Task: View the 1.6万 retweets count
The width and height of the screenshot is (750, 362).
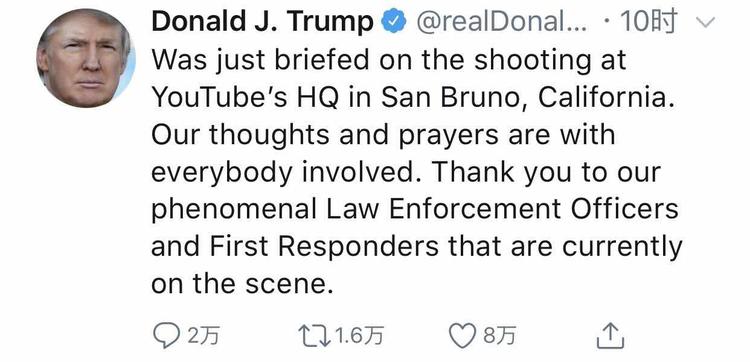Action: (x=359, y=336)
